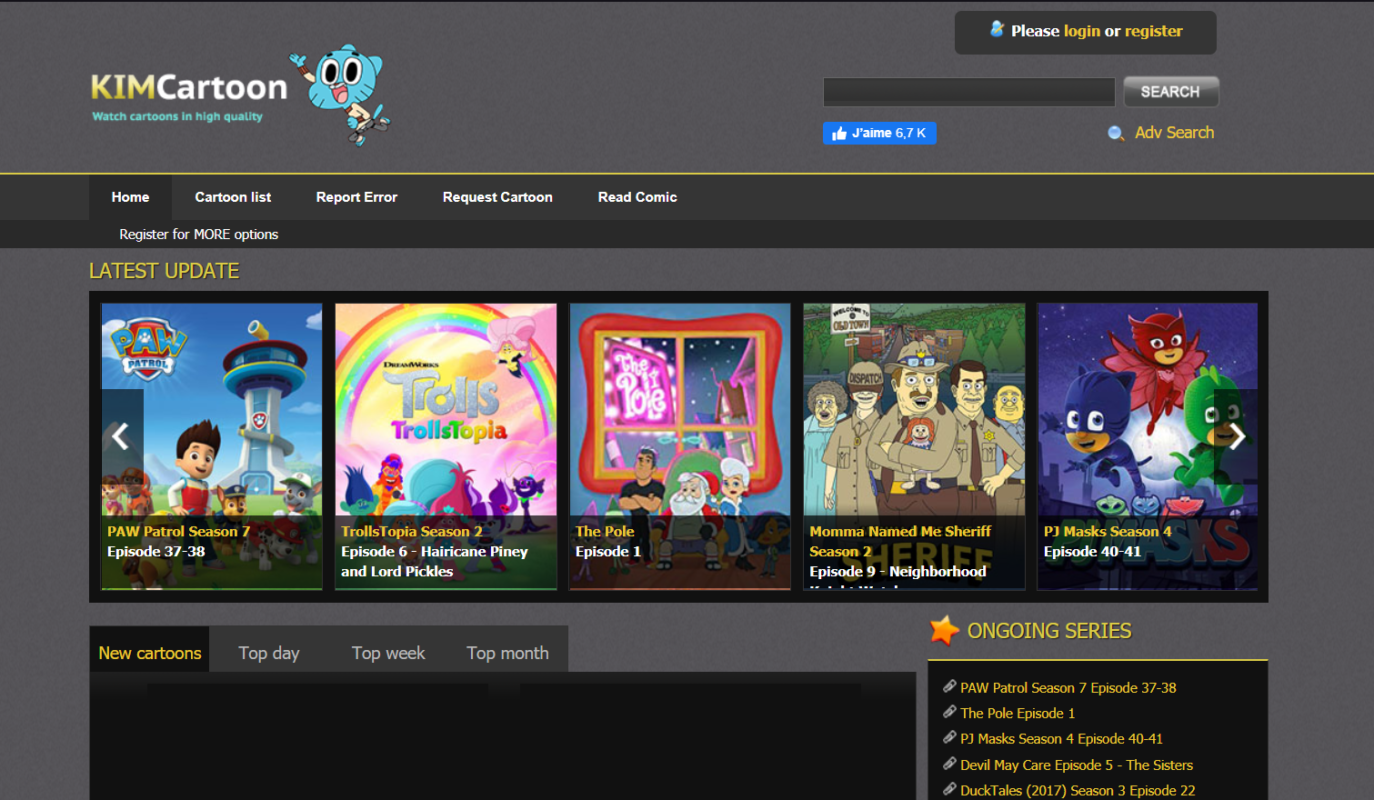This screenshot has width=1374, height=800.
Task: Focus the cartoon search input field
Action: [969, 92]
